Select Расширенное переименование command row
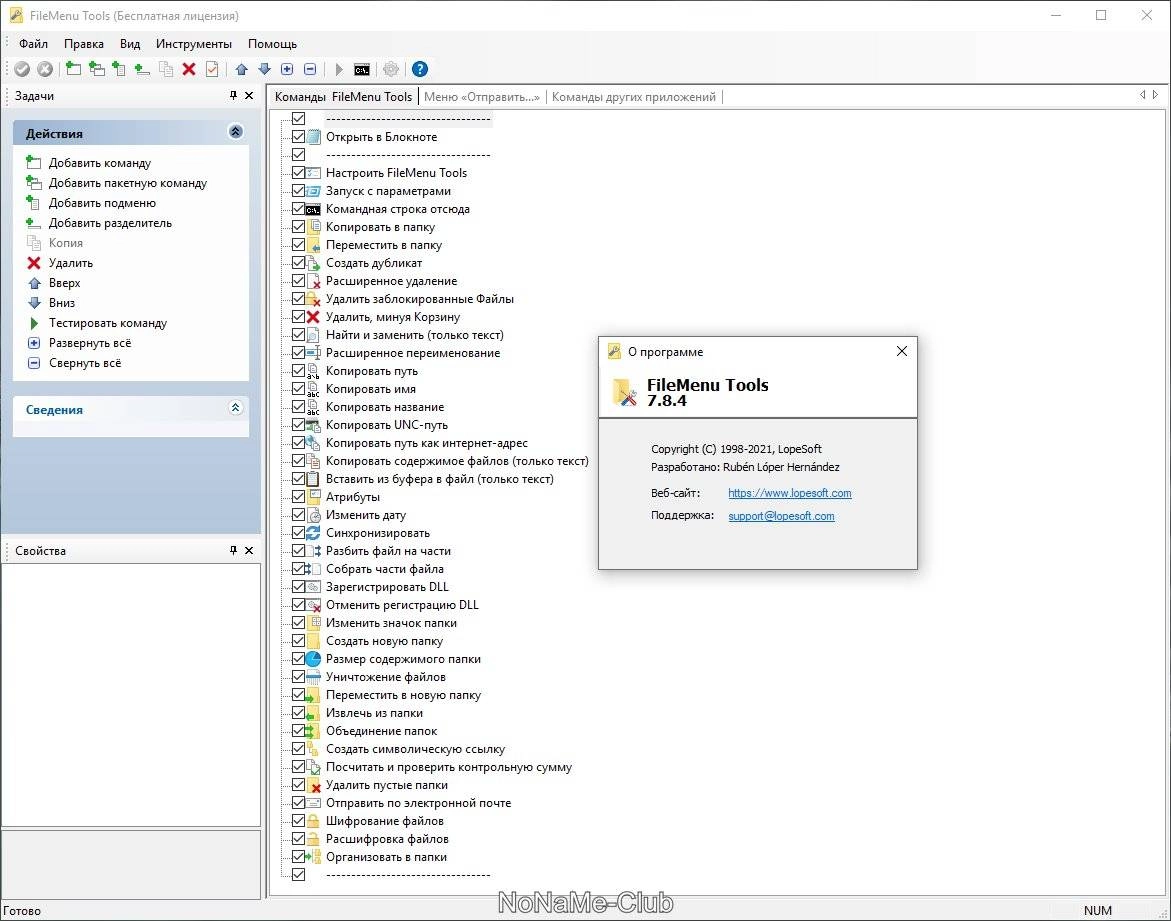Screen dimensions: 1171x921 click(412, 353)
